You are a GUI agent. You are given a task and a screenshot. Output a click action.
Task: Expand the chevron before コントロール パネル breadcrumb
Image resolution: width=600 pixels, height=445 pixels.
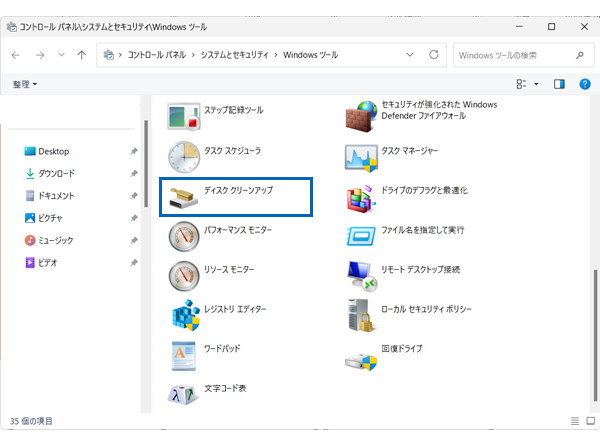tap(120, 55)
